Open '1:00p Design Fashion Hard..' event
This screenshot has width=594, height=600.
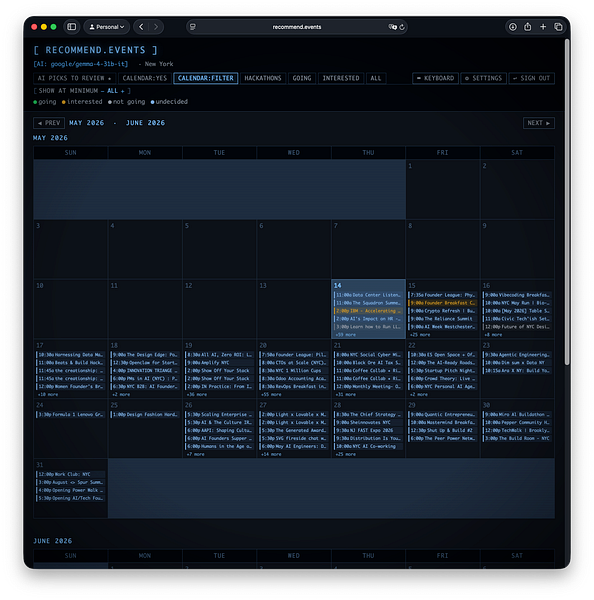(145, 415)
